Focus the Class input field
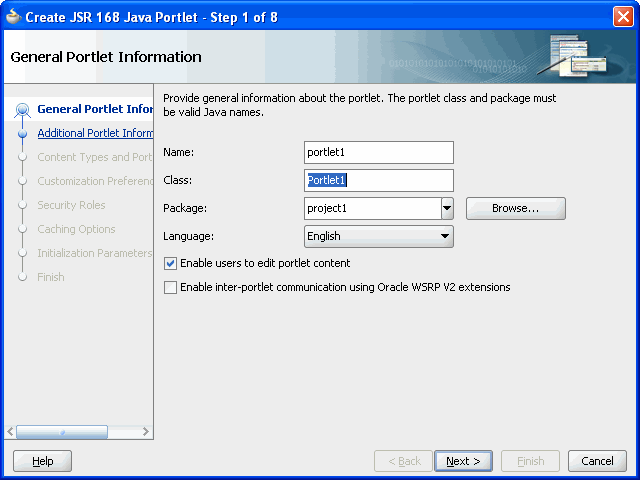This screenshot has height=480, width=640. 379,180
